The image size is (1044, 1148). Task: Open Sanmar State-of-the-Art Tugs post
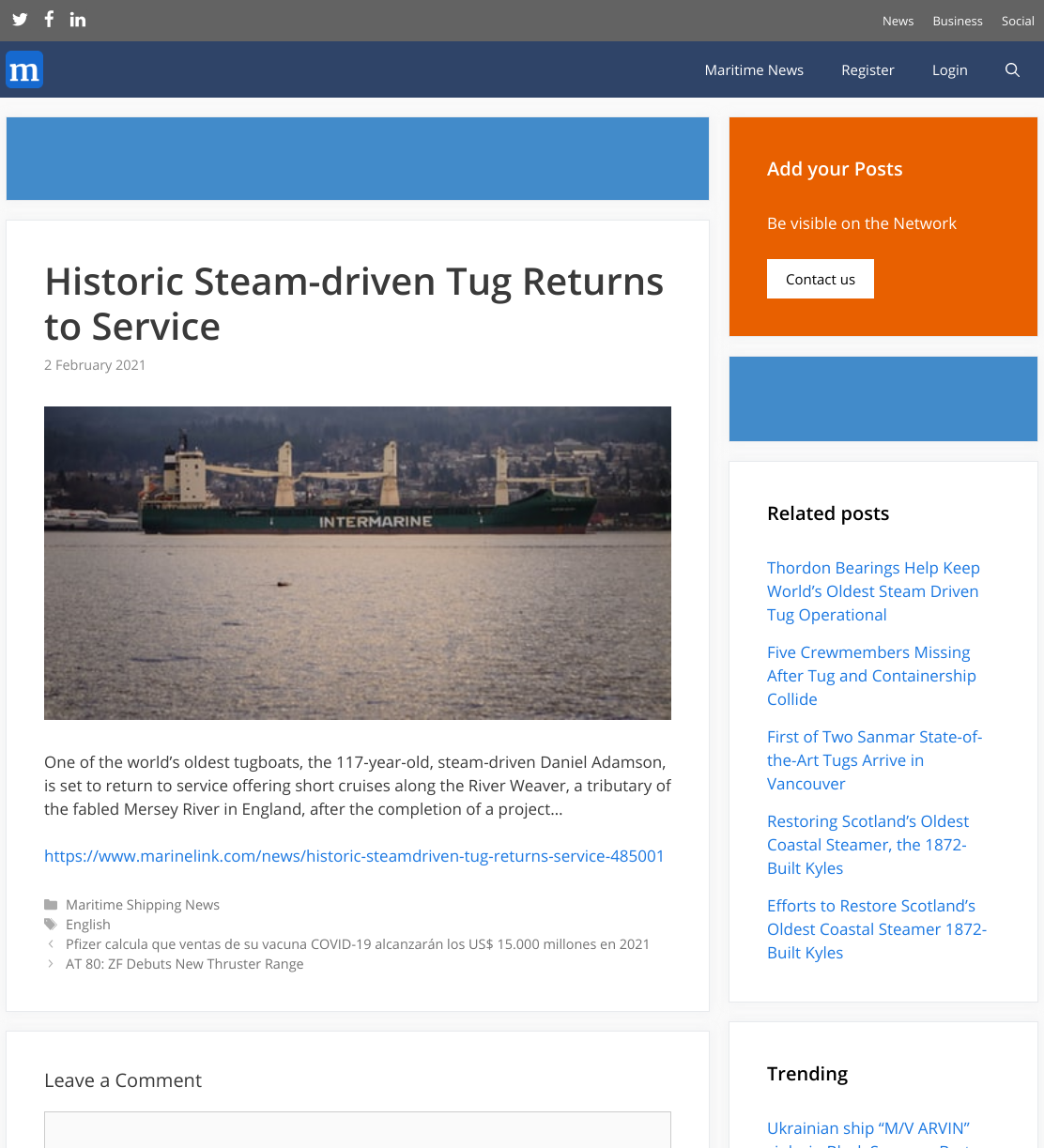pos(874,760)
